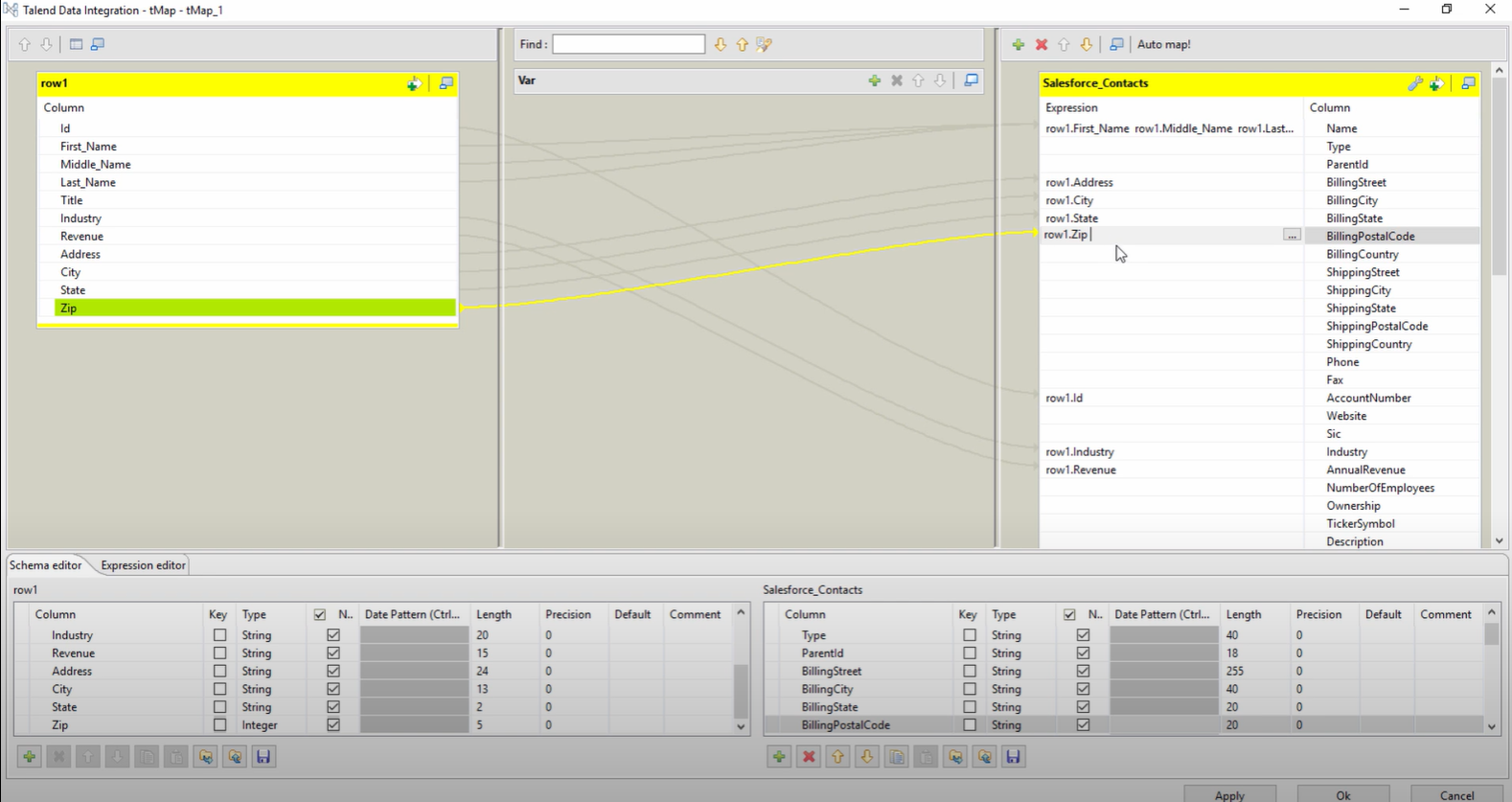
Task: Click Type cell of Zip row (Integer)
Action: coord(271,725)
